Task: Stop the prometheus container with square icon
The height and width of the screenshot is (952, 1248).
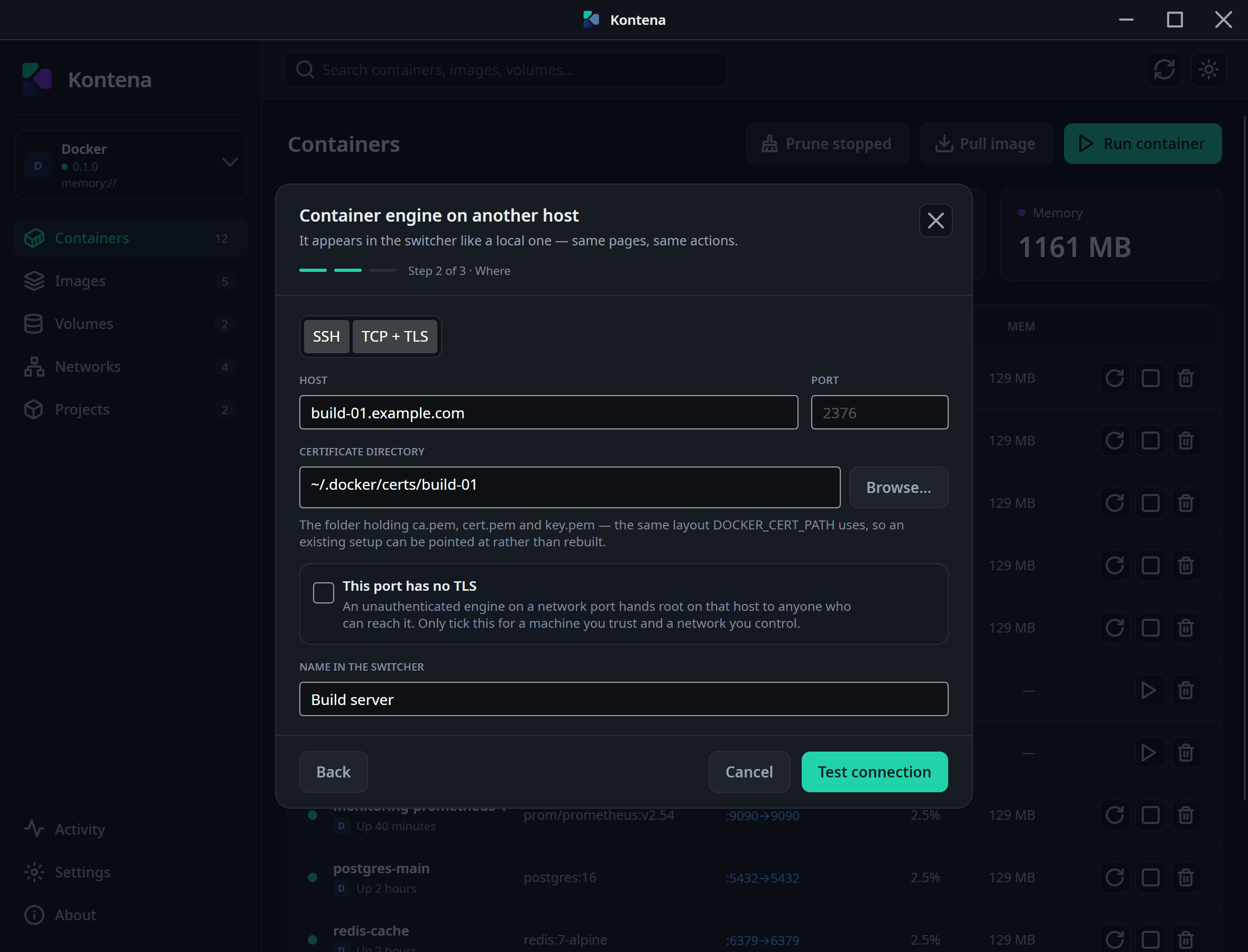Action: pos(1150,815)
